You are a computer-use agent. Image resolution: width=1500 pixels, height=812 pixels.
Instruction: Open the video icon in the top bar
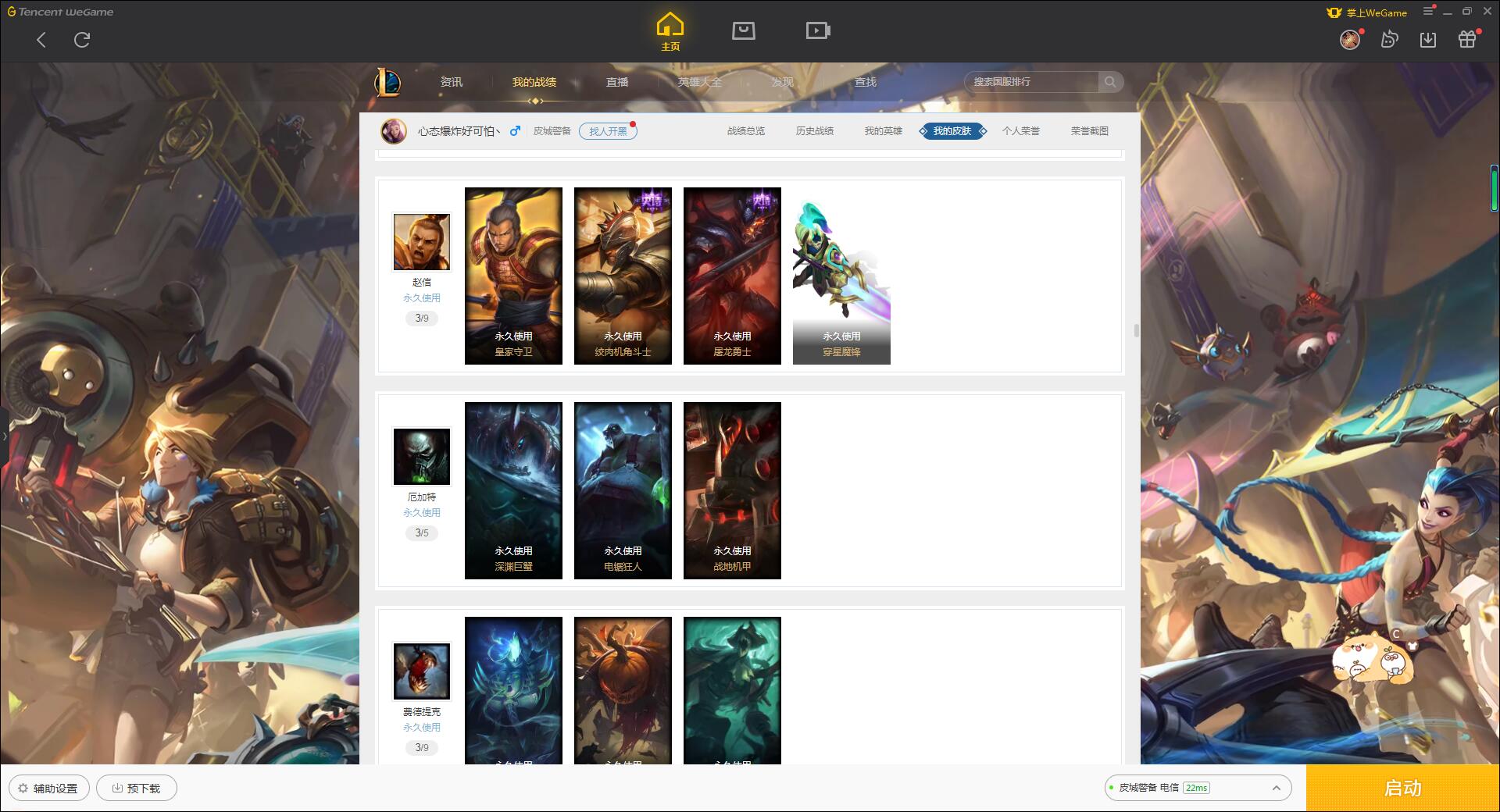click(818, 31)
